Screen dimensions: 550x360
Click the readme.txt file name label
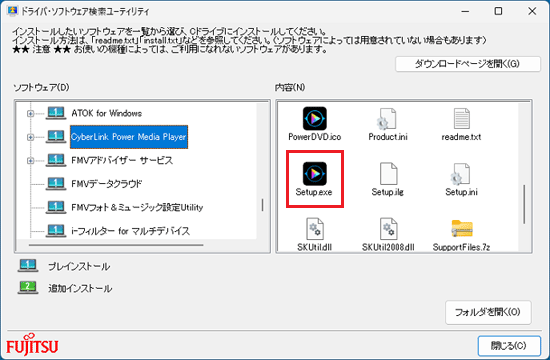pyautogui.click(x=461, y=137)
